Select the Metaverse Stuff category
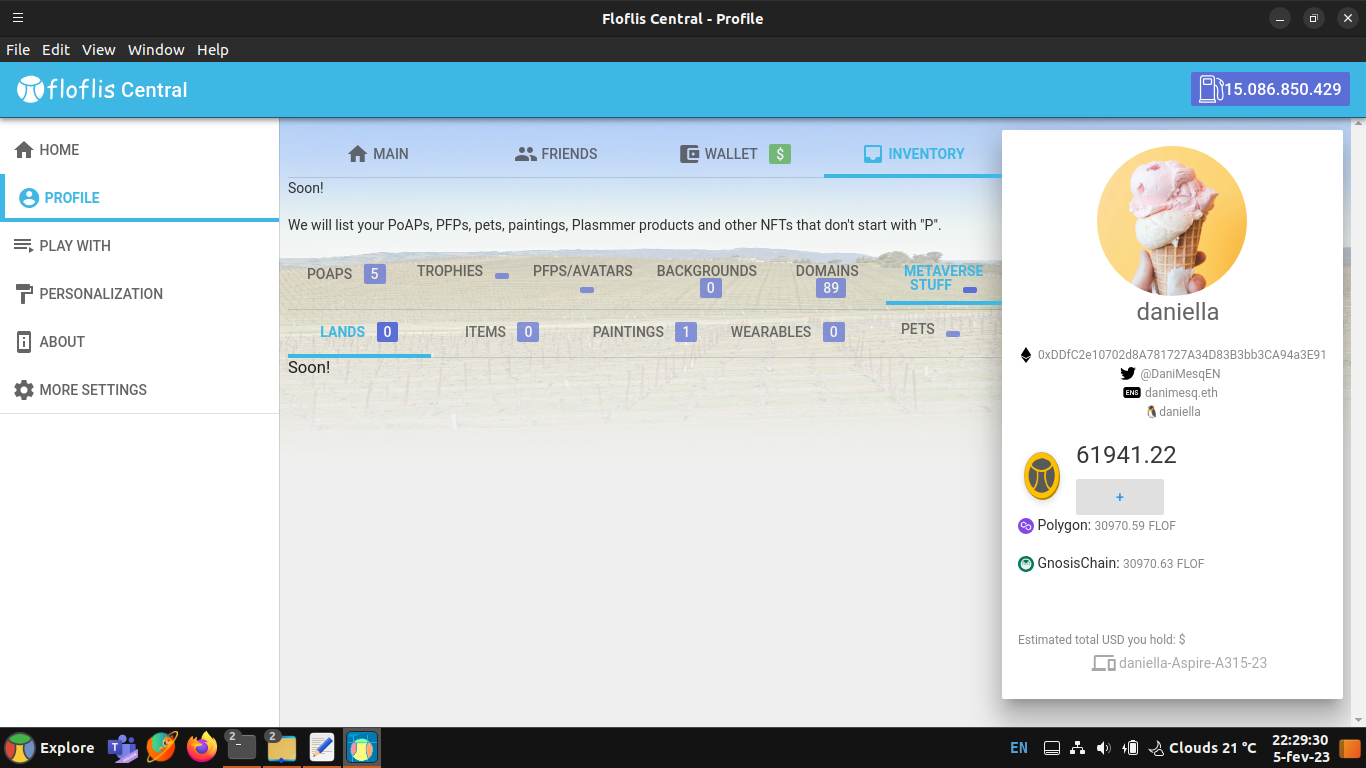 pos(942,279)
